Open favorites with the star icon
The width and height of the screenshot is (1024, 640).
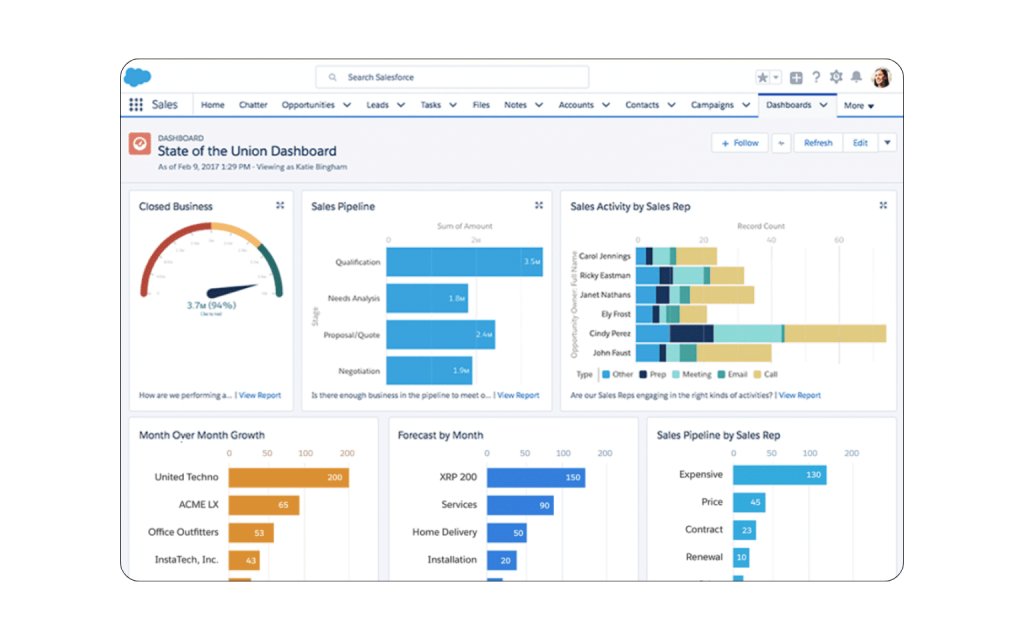[x=762, y=77]
